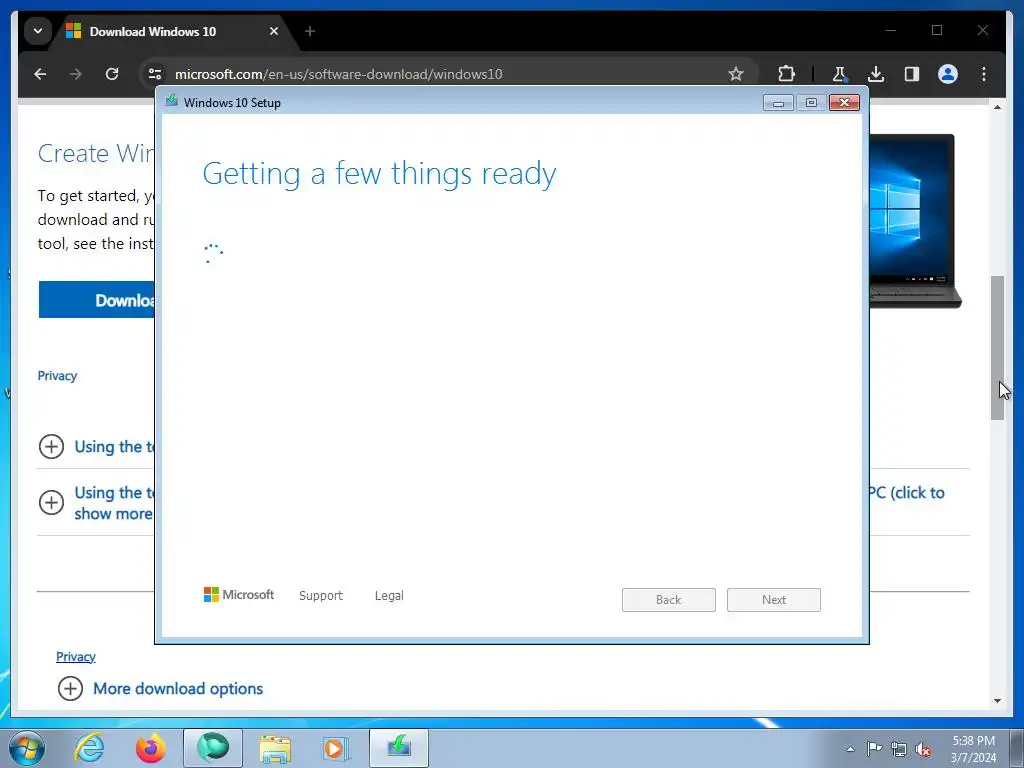Open the Chrome profile avatar
This screenshot has width=1024, height=768.
(948, 74)
